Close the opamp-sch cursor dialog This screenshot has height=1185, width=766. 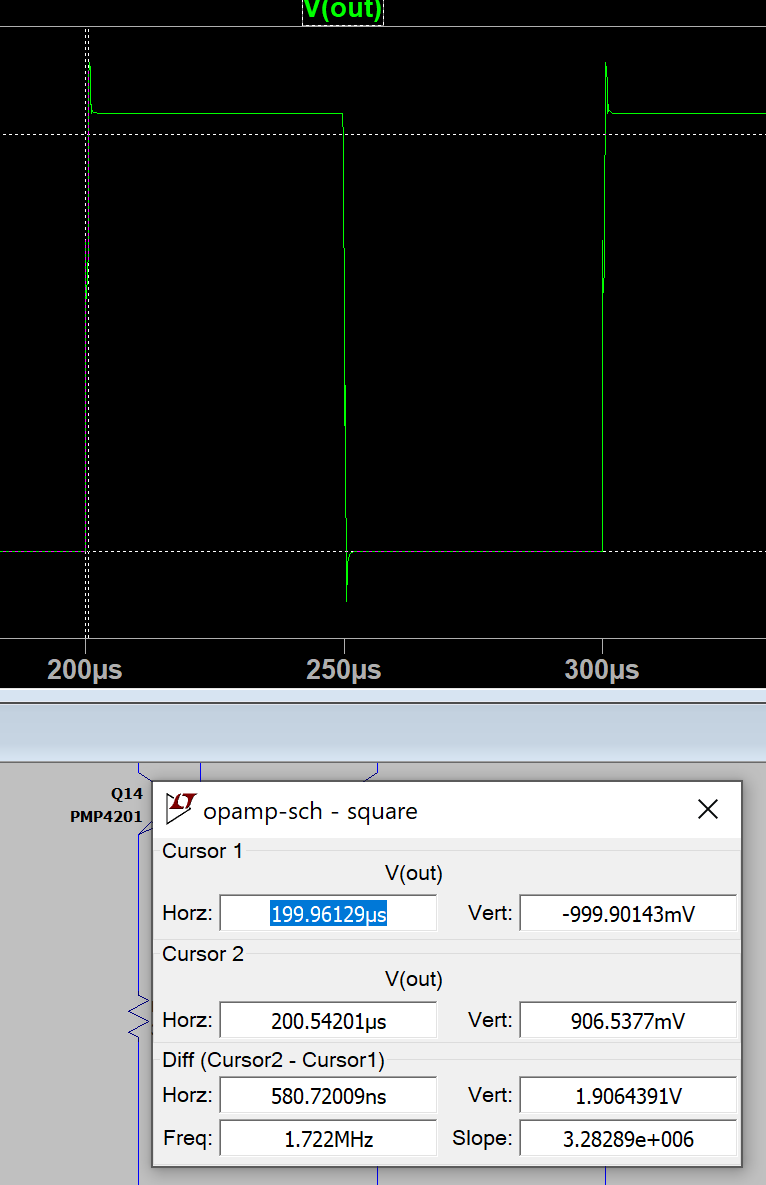click(708, 809)
